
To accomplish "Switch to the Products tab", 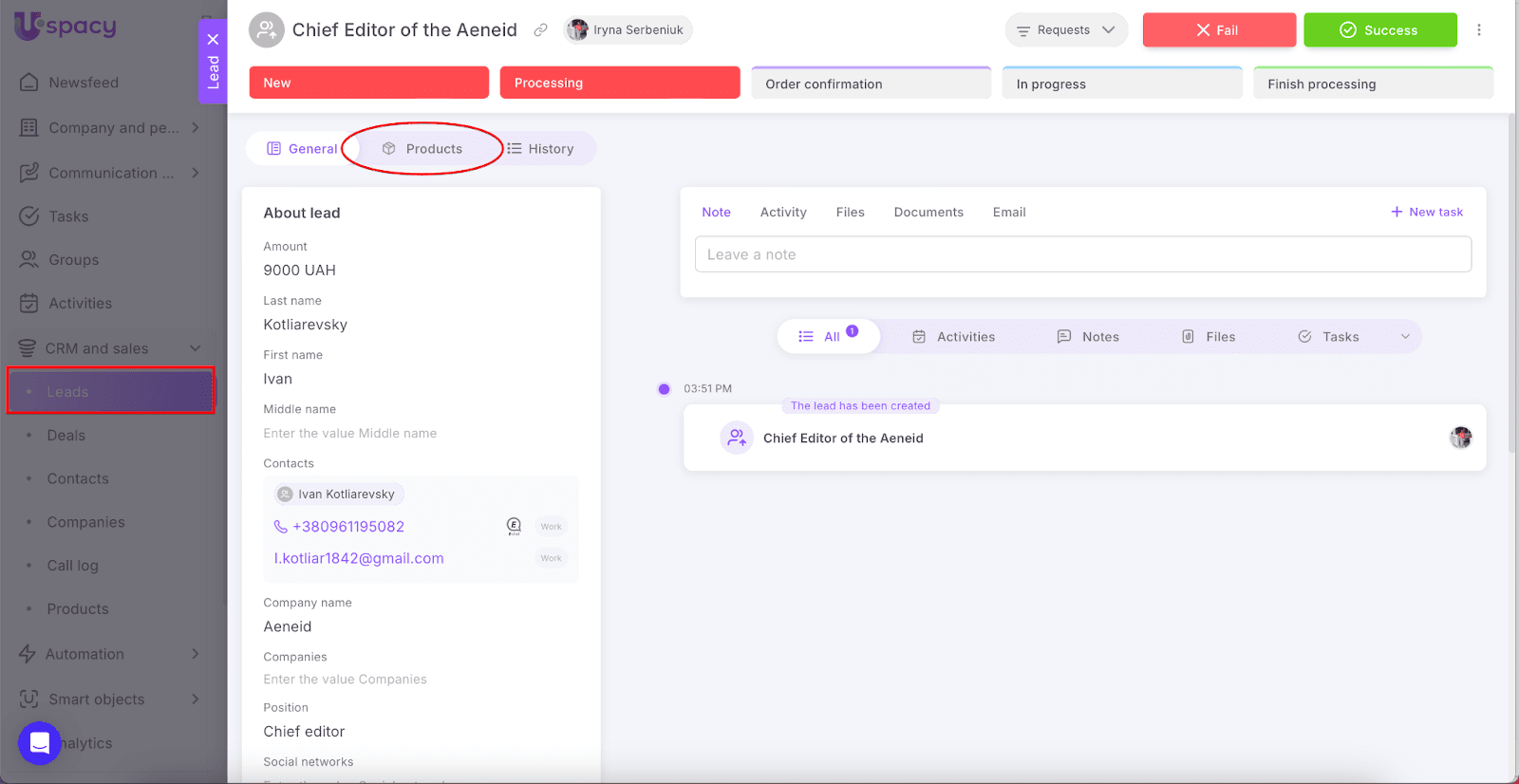I will point(422,149).
